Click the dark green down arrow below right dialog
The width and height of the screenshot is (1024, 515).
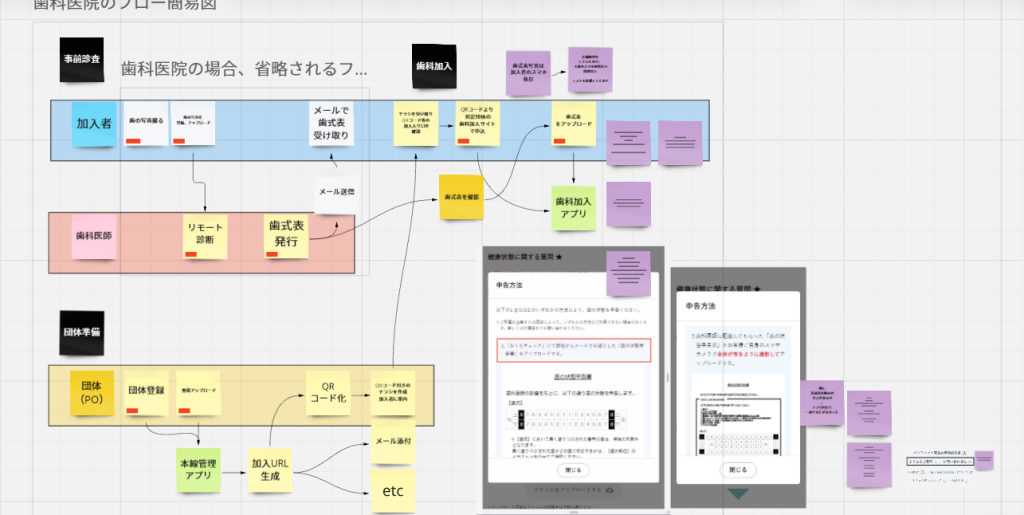pos(738,494)
